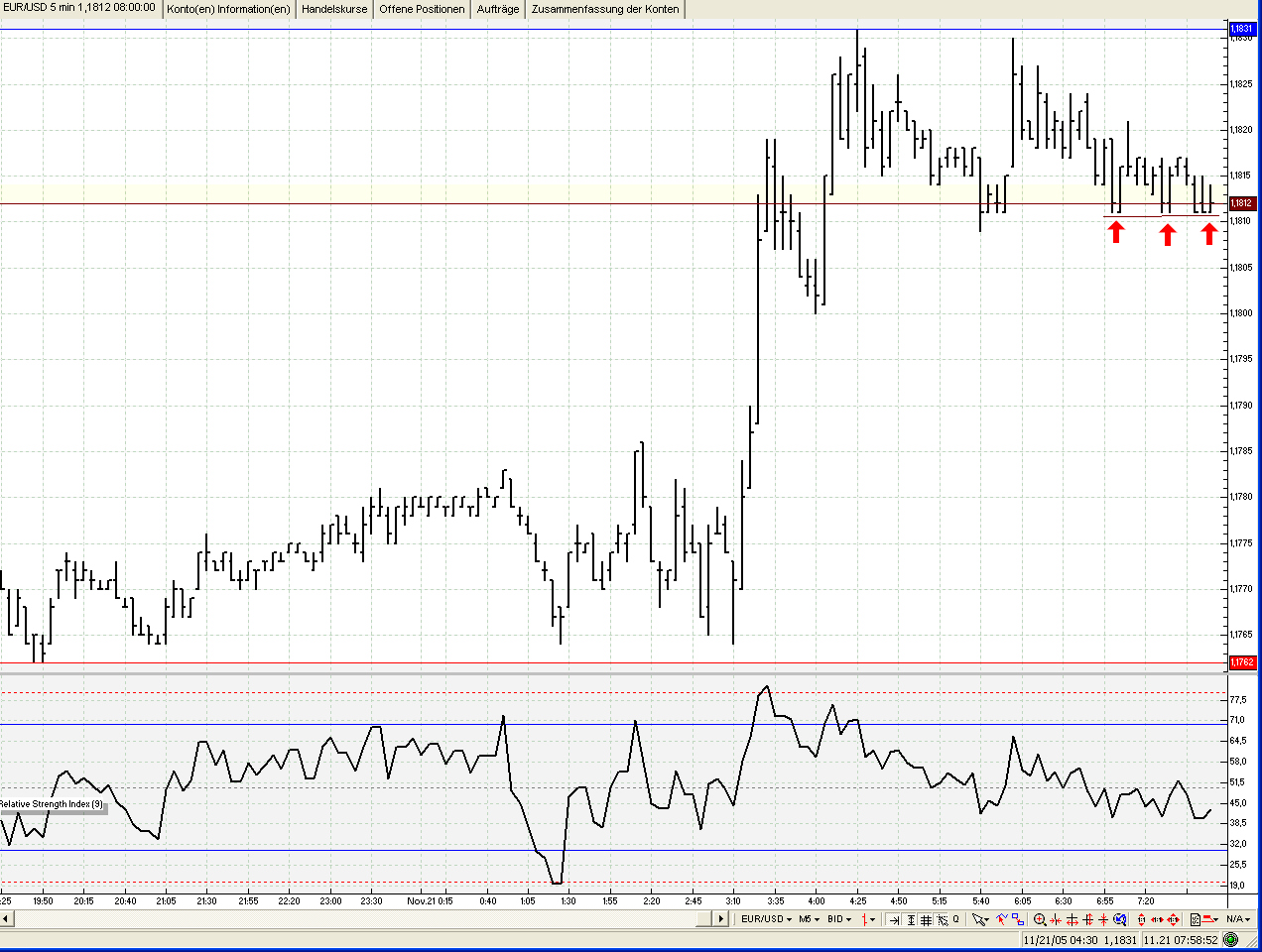Image resolution: width=1262 pixels, height=952 pixels.
Task: Open the Aufträge tab
Action: 498,9
